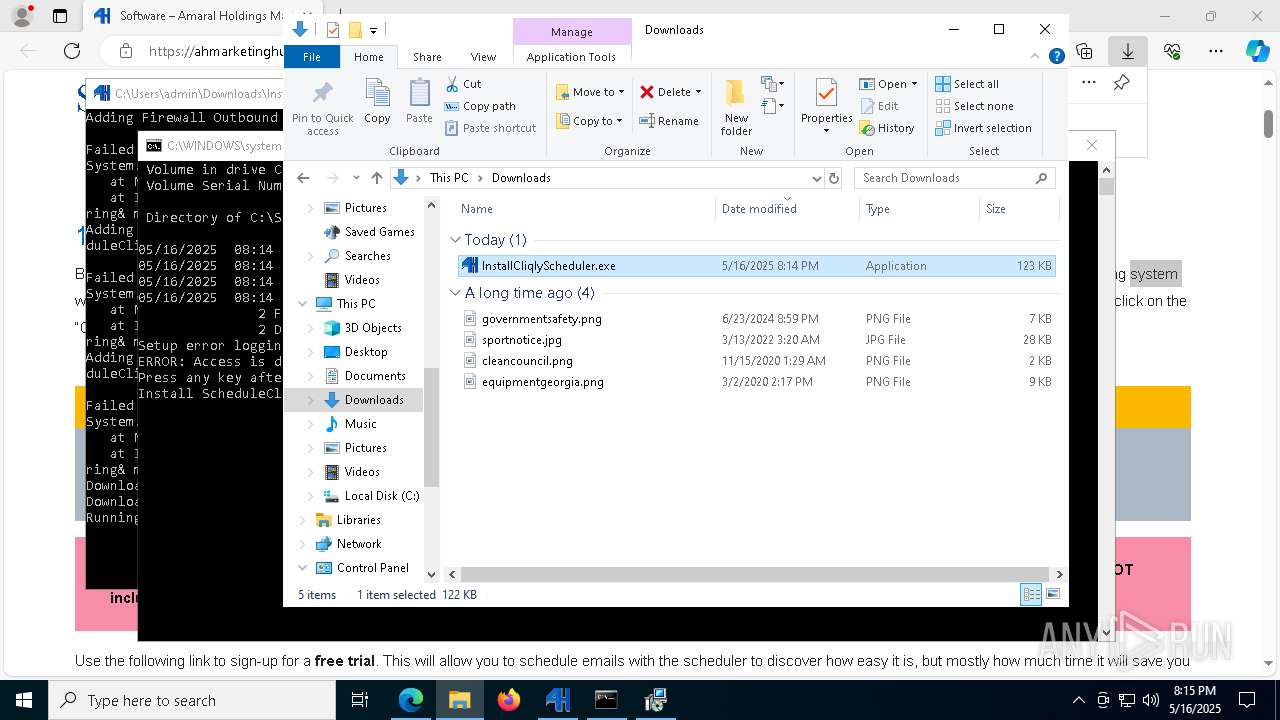Image resolution: width=1280 pixels, height=720 pixels.
Task: Click Copy path in the ribbon
Action: click(480, 106)
